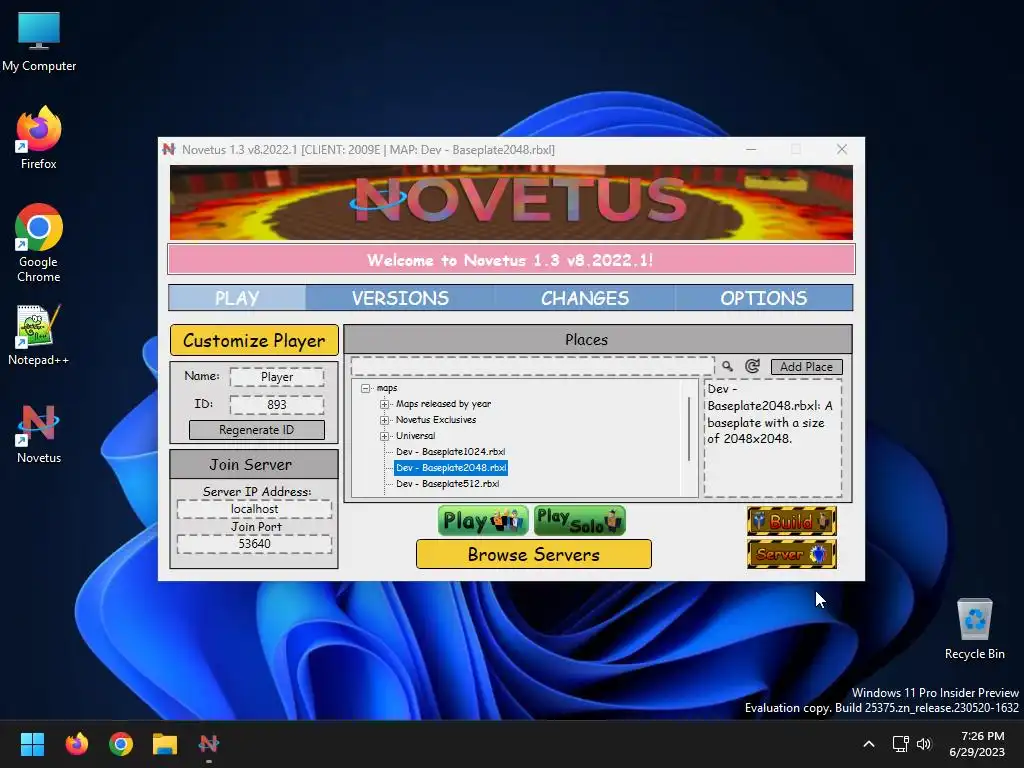
Task: Open the Windows Start menu
Action: 32,744
